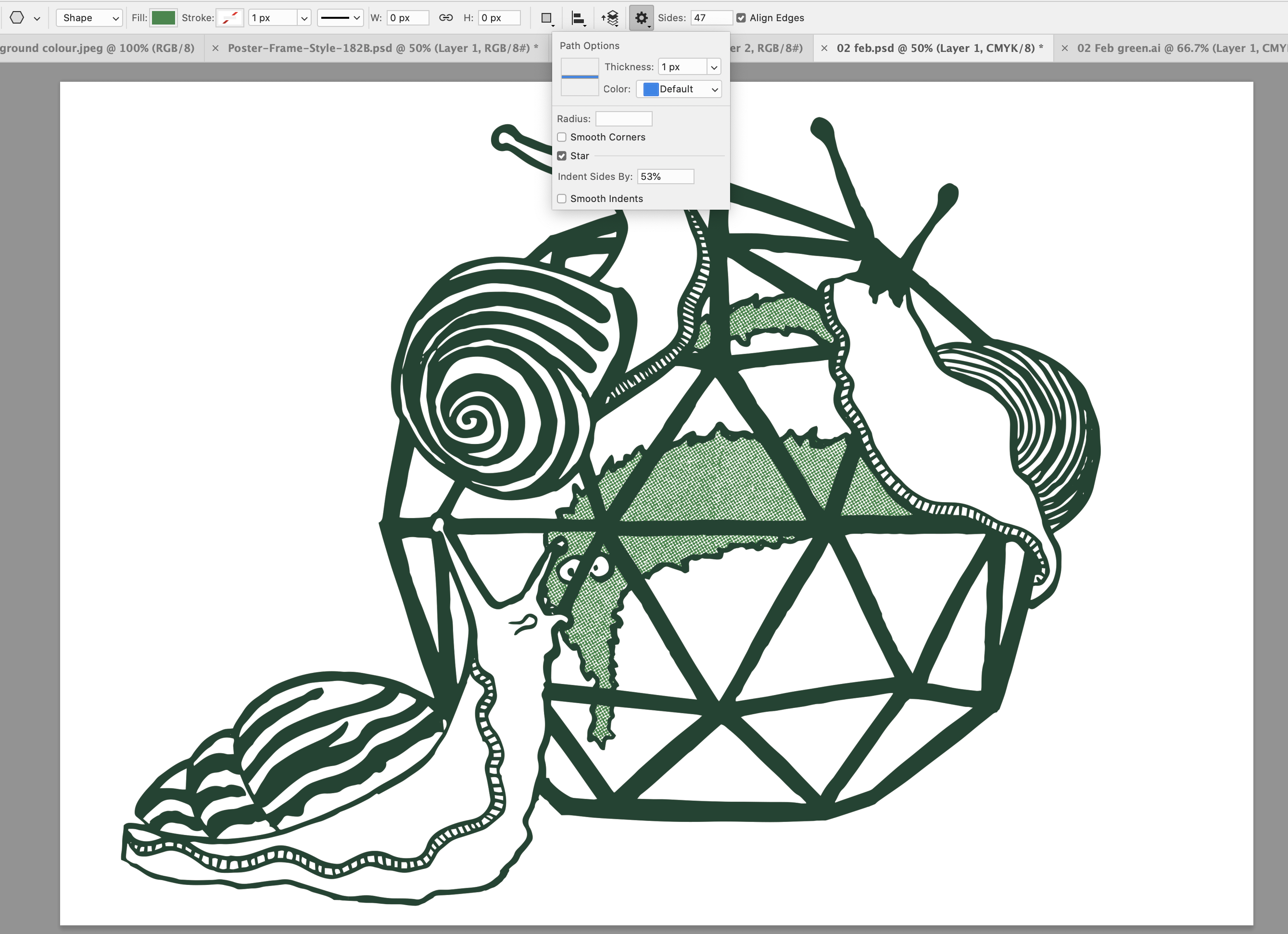The image size is (1288, 934).
Task: Click the link width and height icon
Action: (446, 18)
